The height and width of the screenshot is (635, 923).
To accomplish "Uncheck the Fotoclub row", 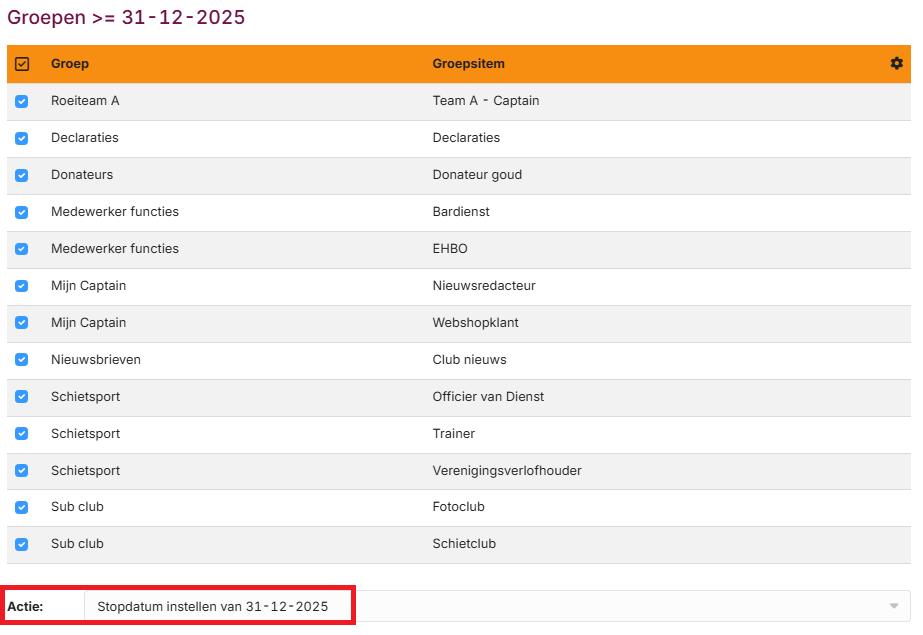I will (21, 508).
